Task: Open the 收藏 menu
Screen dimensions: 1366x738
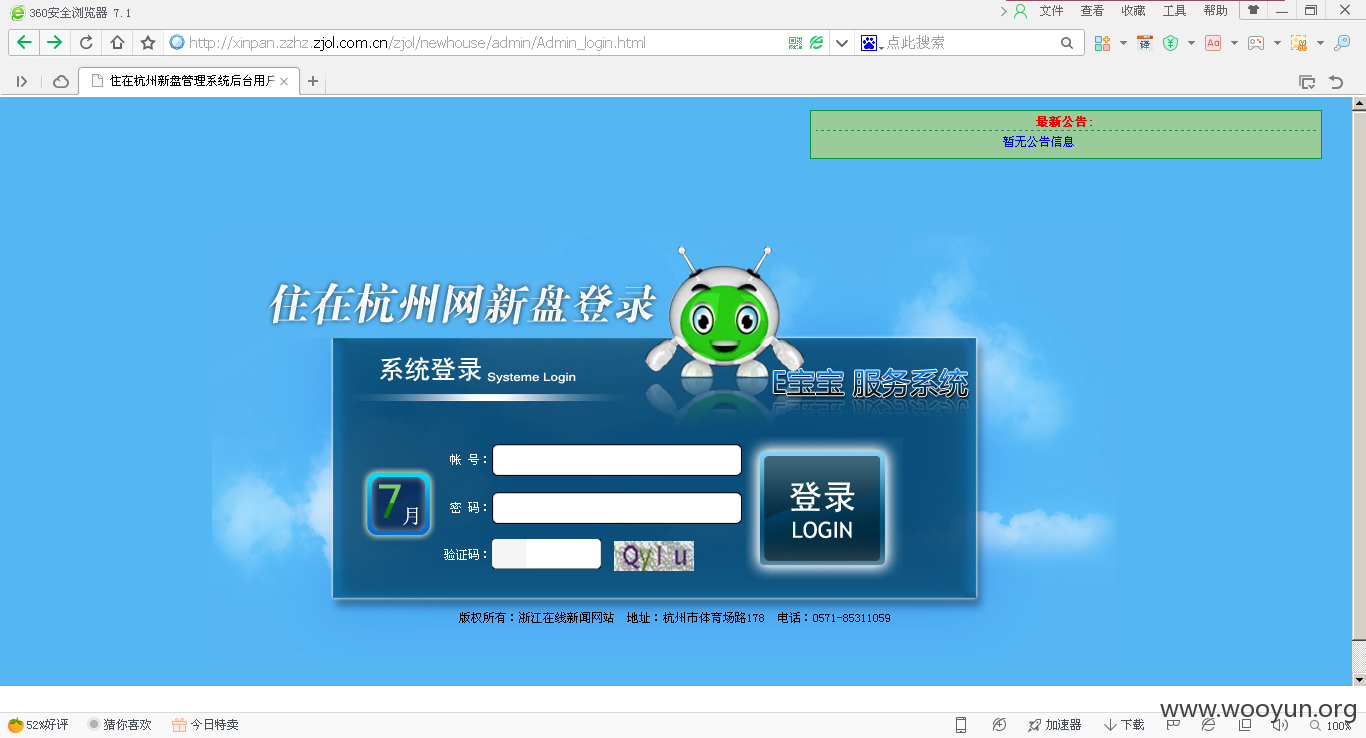Action: (1133, 11)
